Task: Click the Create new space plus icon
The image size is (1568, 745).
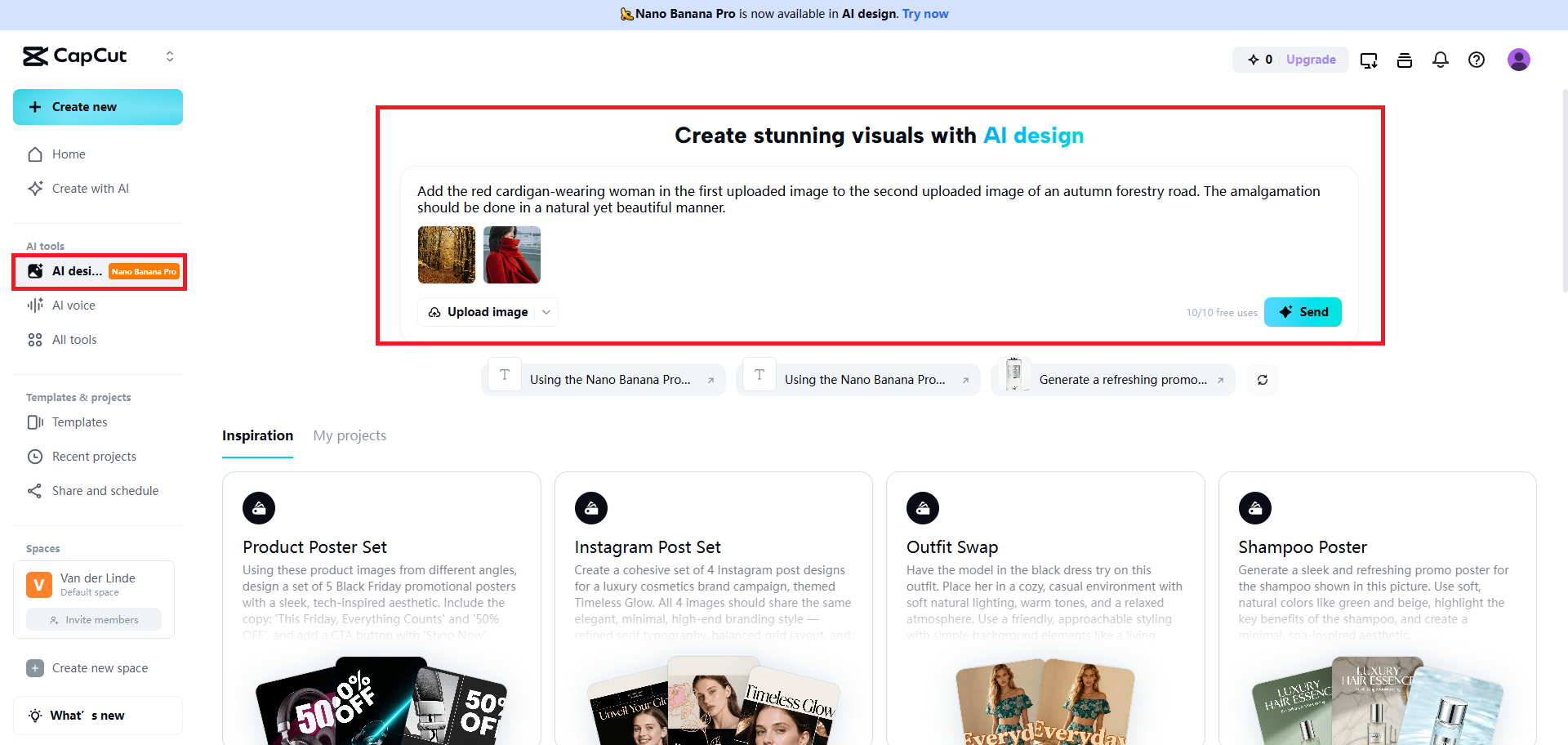Action: (35, 668)
